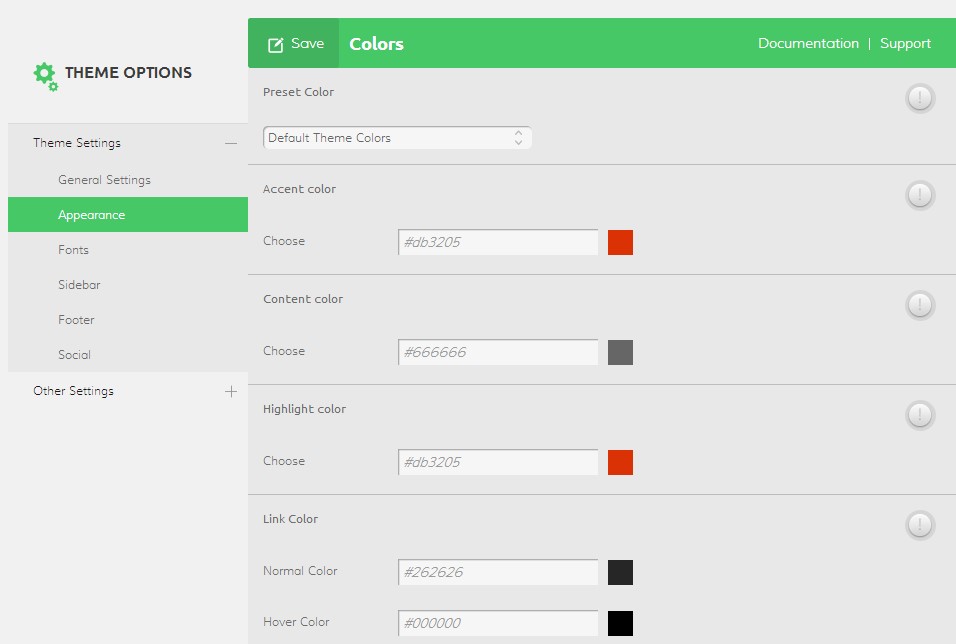Expand the Other Settings section
The image size is (956, 644).
coord(231,391)
